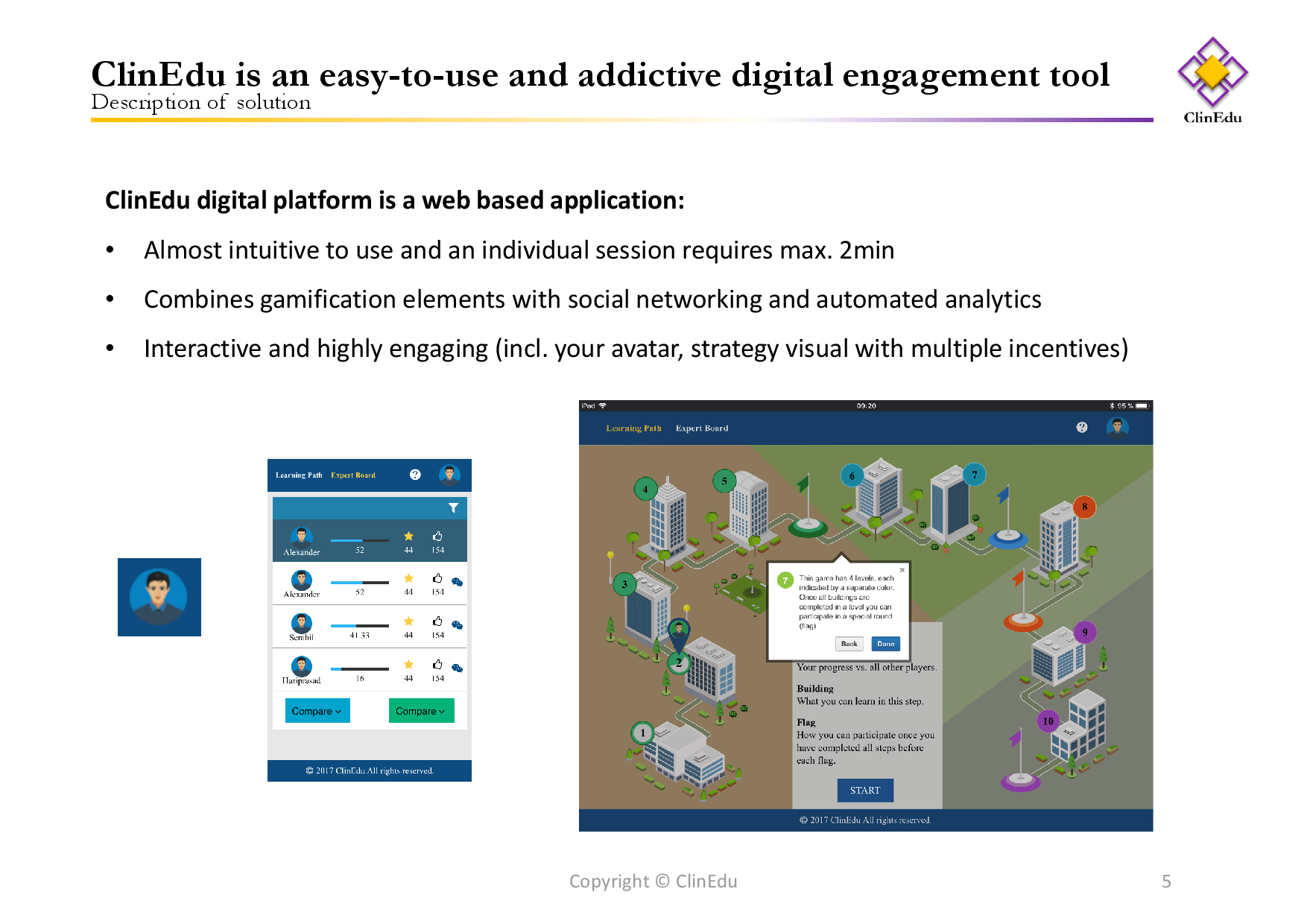
Task: Select building number 10 marker
Action: click(x=1048, y=721)
